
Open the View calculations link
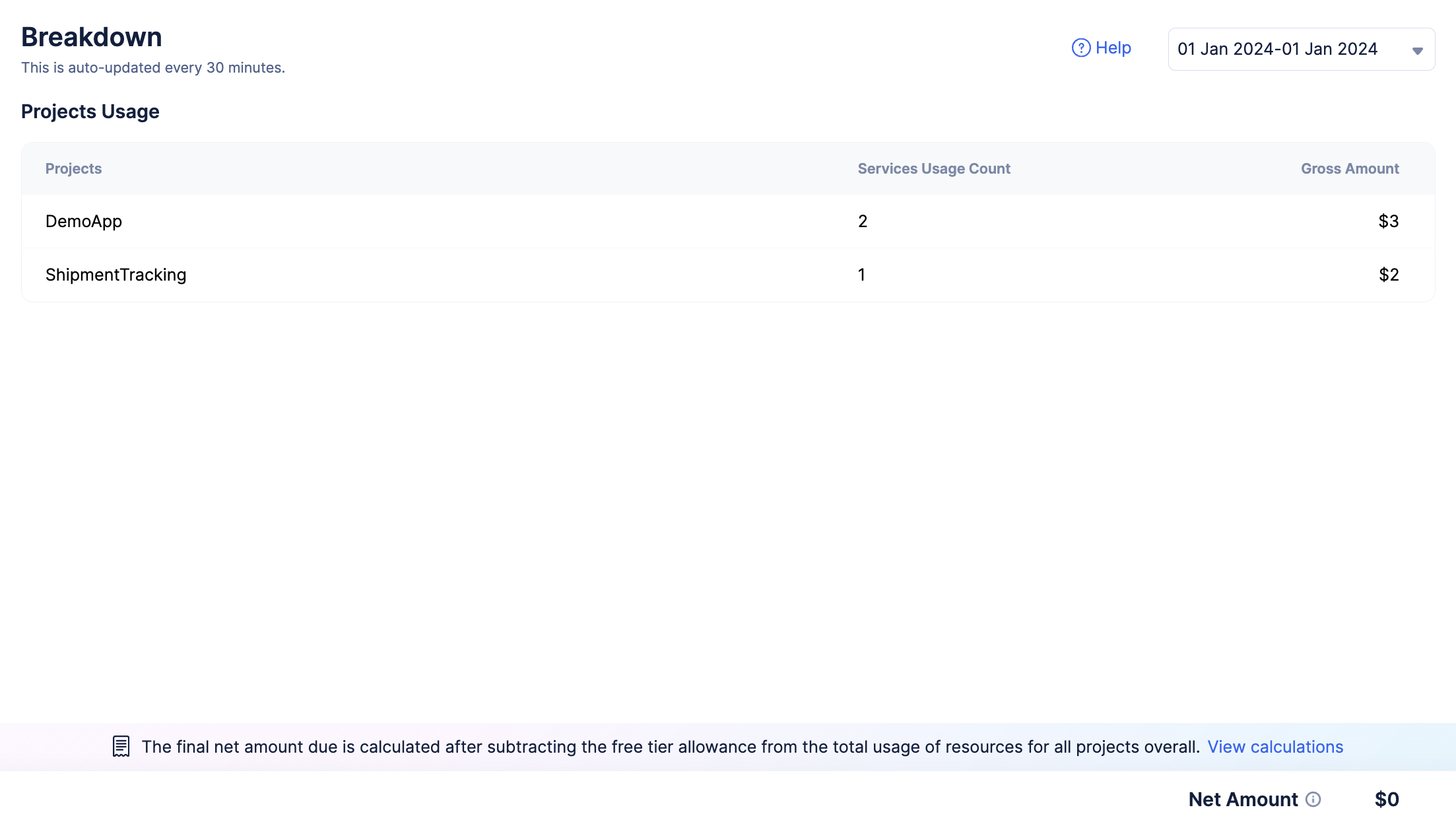[1275, 747]
